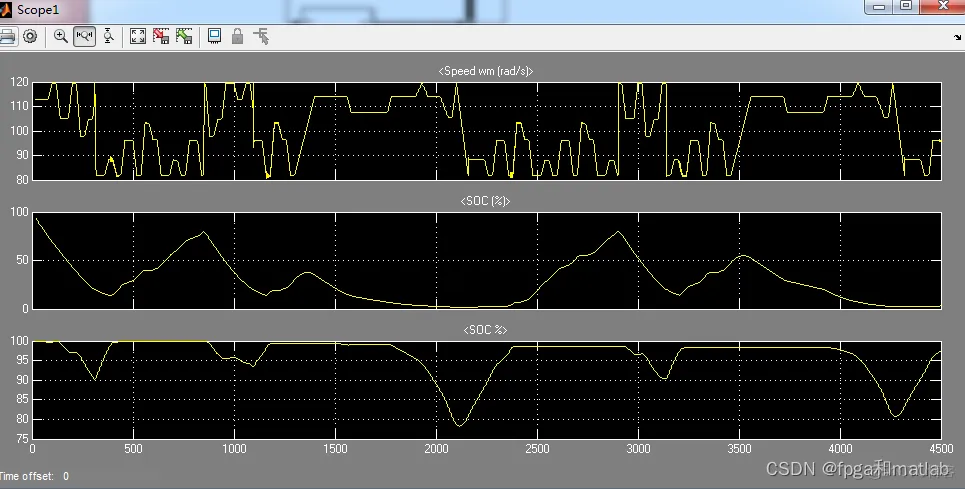Select the Zoom Y-axis tool
965x489 pixels.
[x=108, y=37]
